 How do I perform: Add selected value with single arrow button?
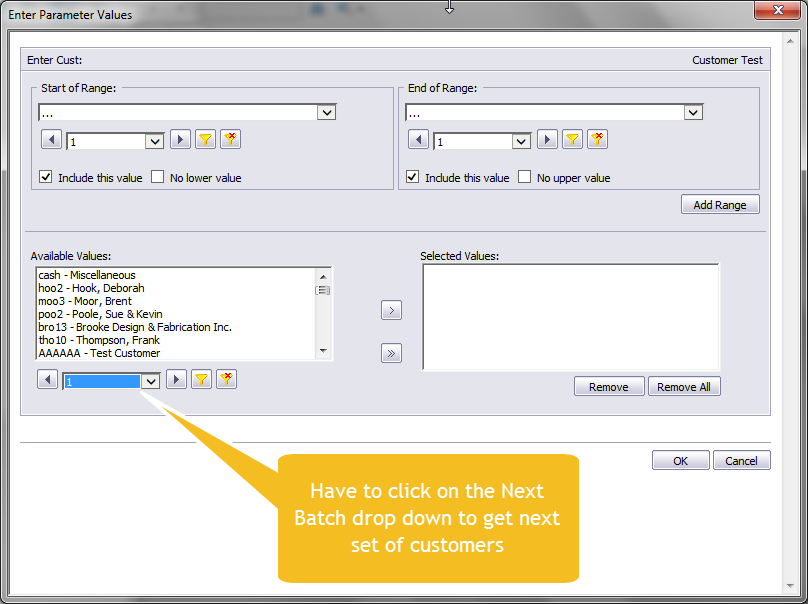tap(392, 311)
